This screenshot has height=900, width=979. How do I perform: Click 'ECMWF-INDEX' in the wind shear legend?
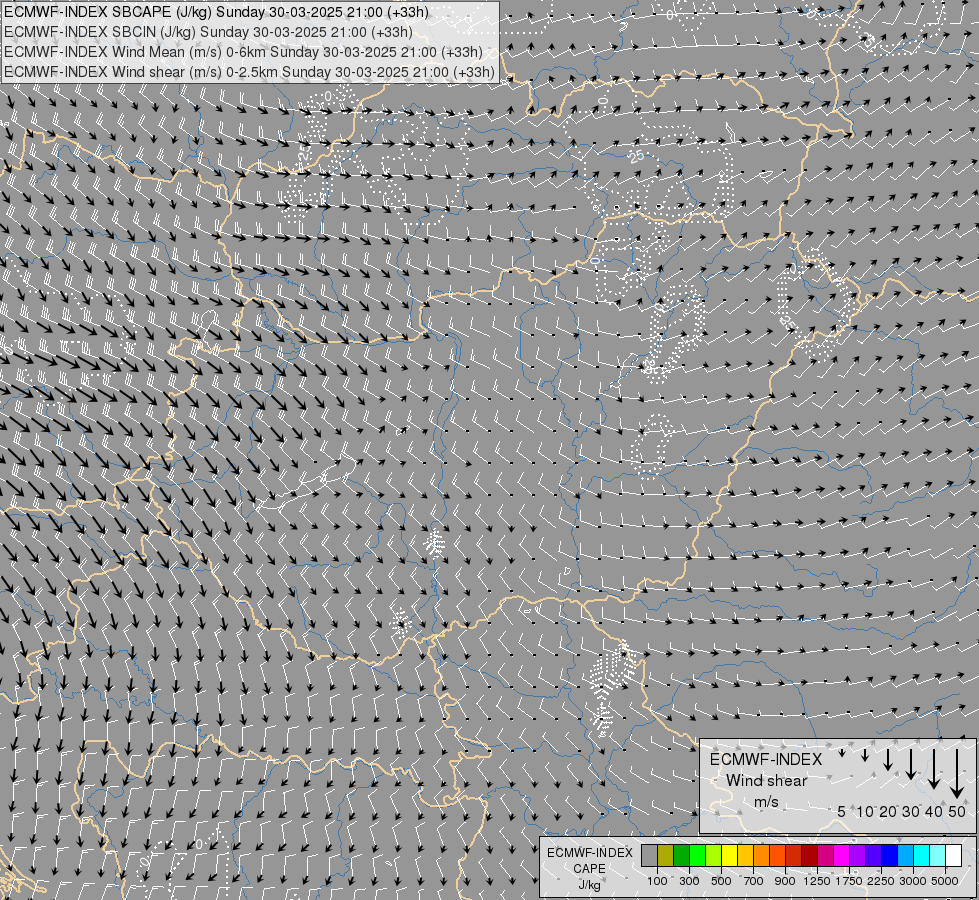coord(766,759)
